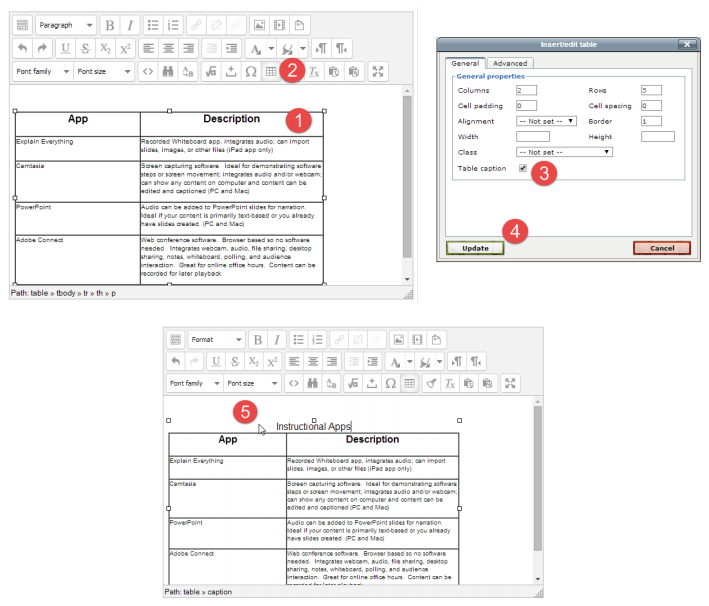Click the Columns input field
The height and width of the screenshot is (606, 709).
[526, 90]
